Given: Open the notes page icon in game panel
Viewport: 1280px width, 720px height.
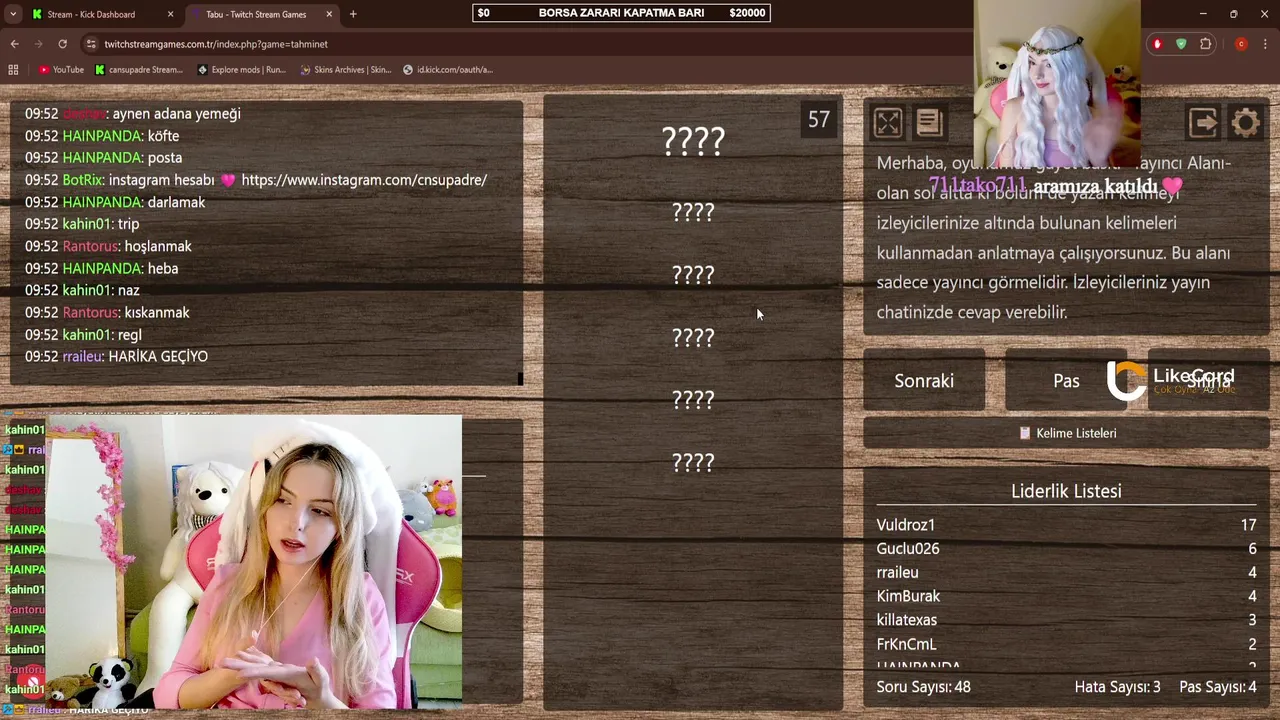Looking at the screenshot, I should 929,122.
